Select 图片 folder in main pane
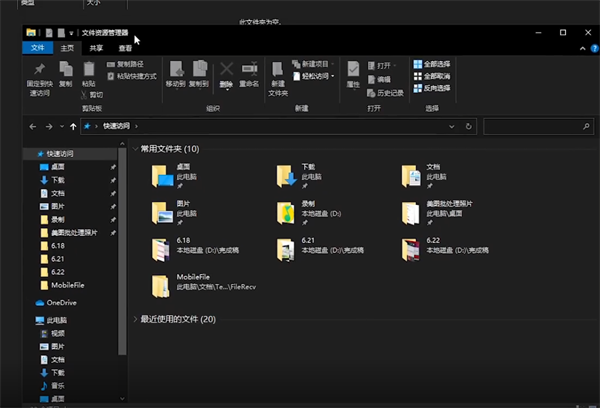Screen dimensions: 600x408 click(x=174, y=213)
